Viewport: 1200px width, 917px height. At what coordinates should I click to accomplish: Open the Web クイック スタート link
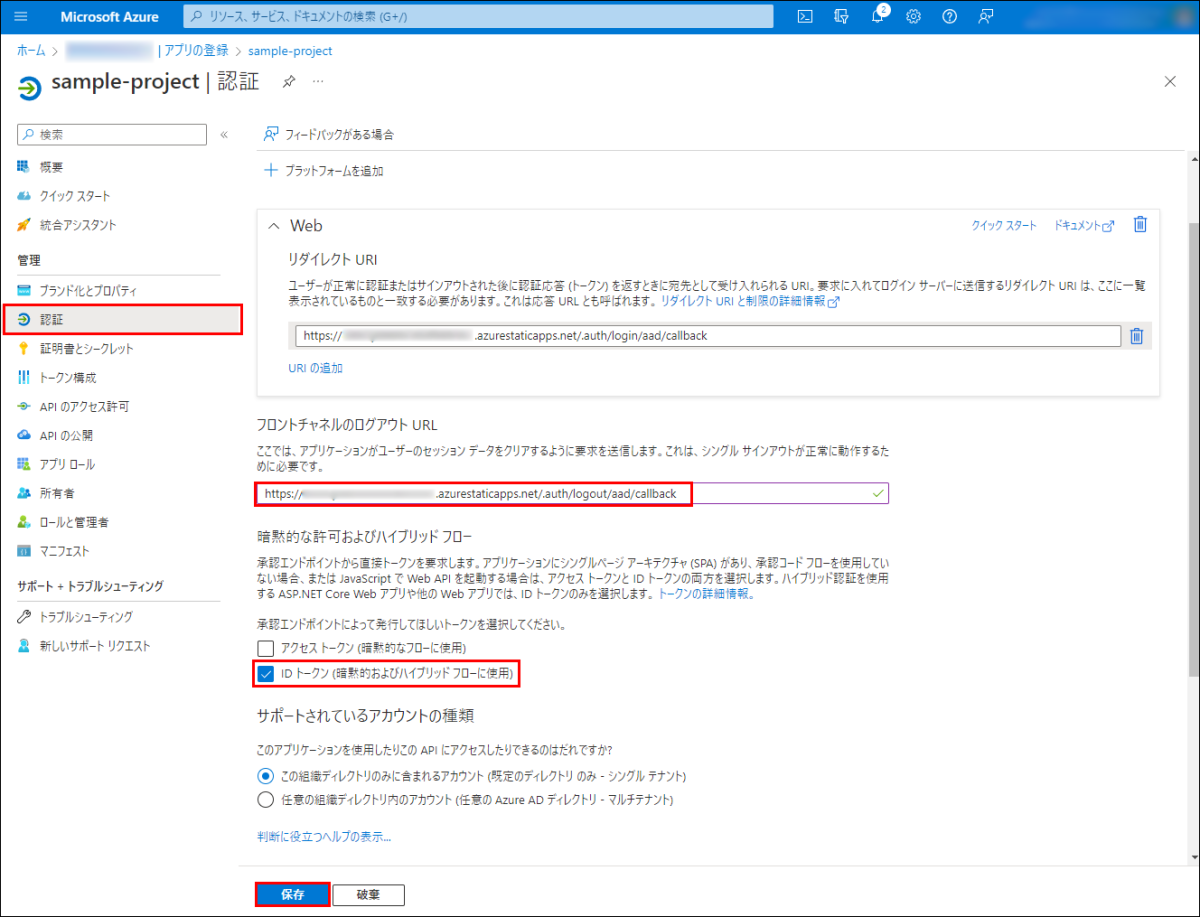coord(1004,226)
